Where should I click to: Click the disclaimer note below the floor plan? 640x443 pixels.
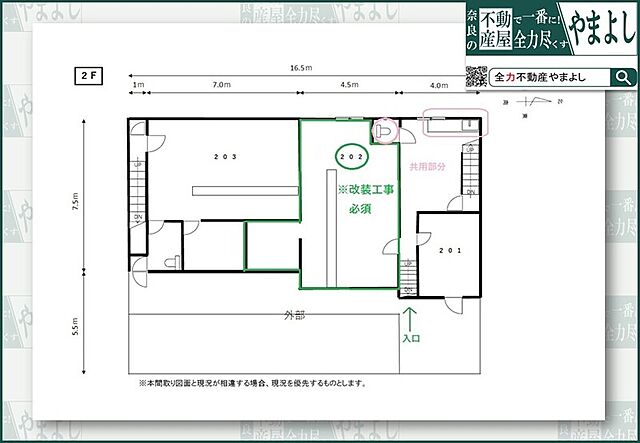[x=253, y=383]
